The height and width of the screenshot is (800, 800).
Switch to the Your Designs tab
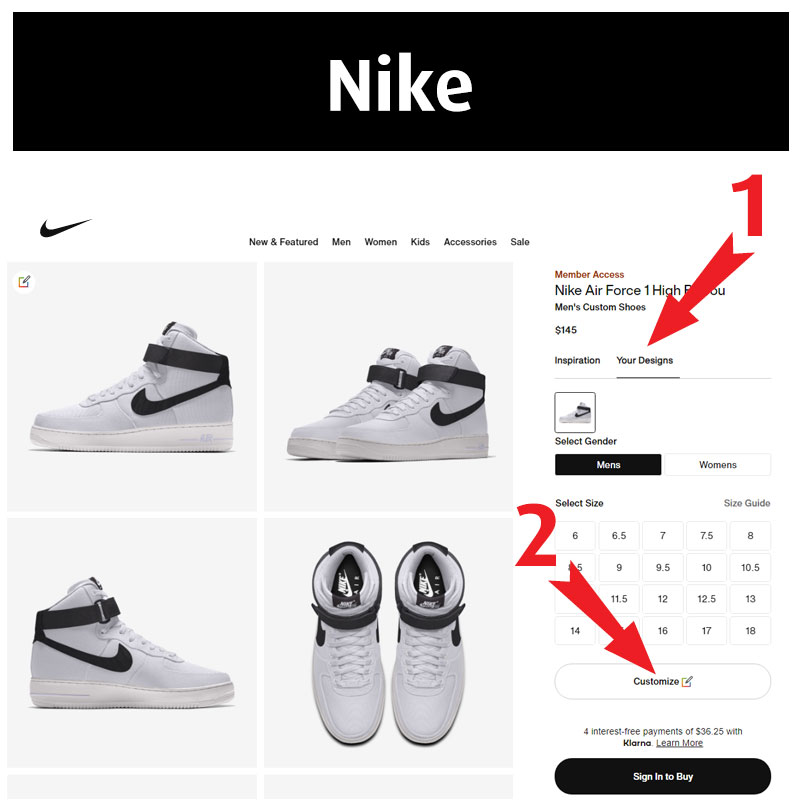(x=644, y=360)
